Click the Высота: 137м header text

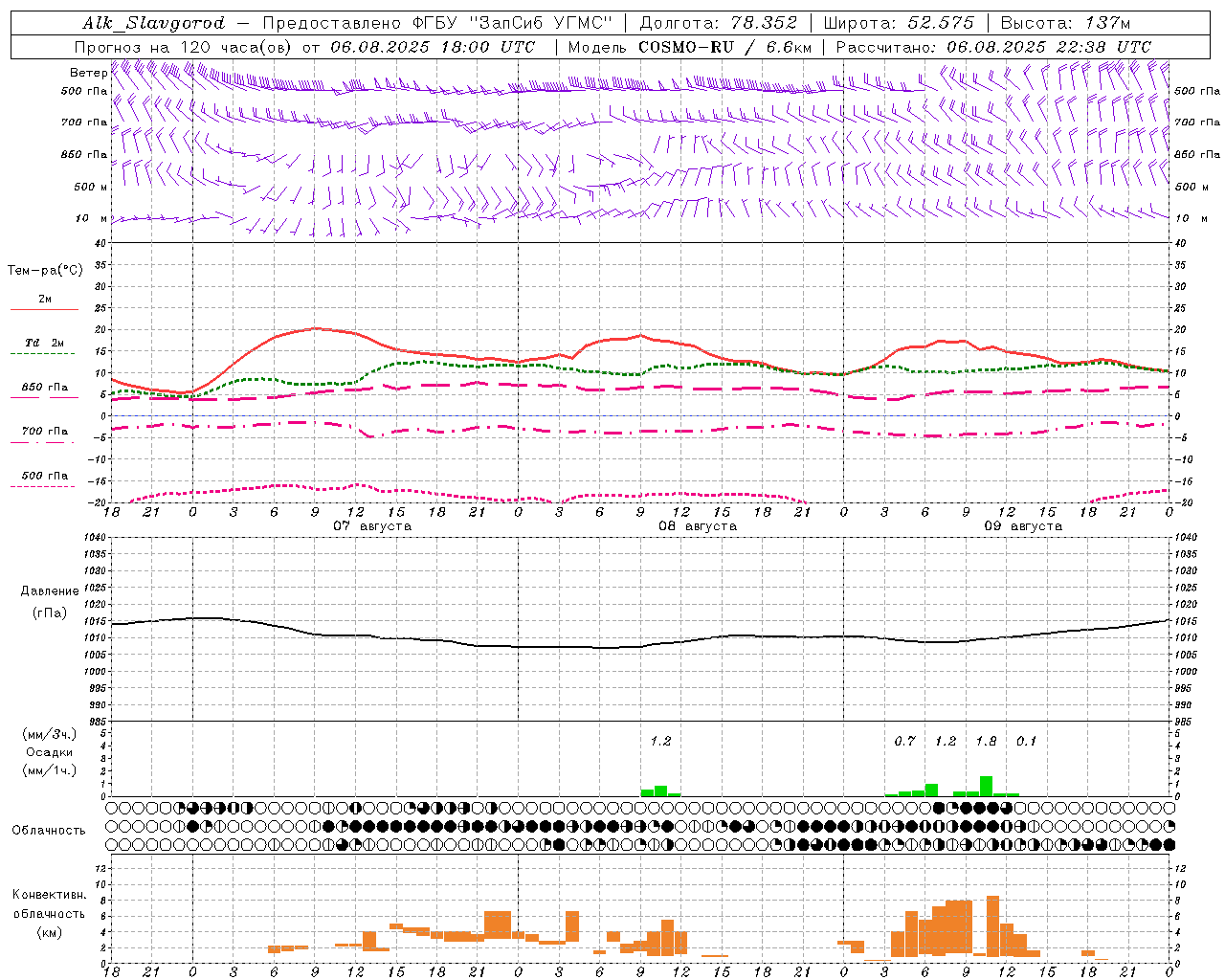(x=1065, y=23)
